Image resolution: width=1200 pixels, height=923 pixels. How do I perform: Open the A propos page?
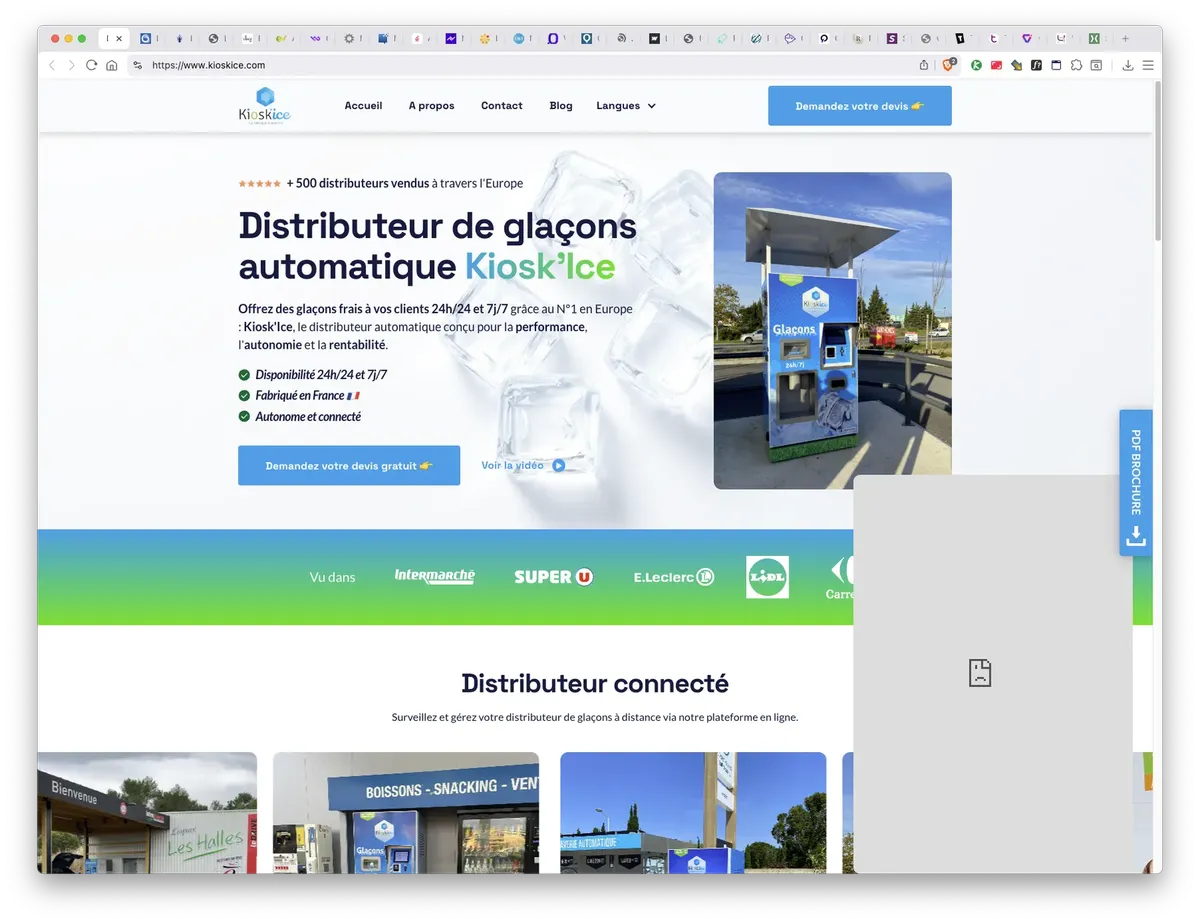431,106
